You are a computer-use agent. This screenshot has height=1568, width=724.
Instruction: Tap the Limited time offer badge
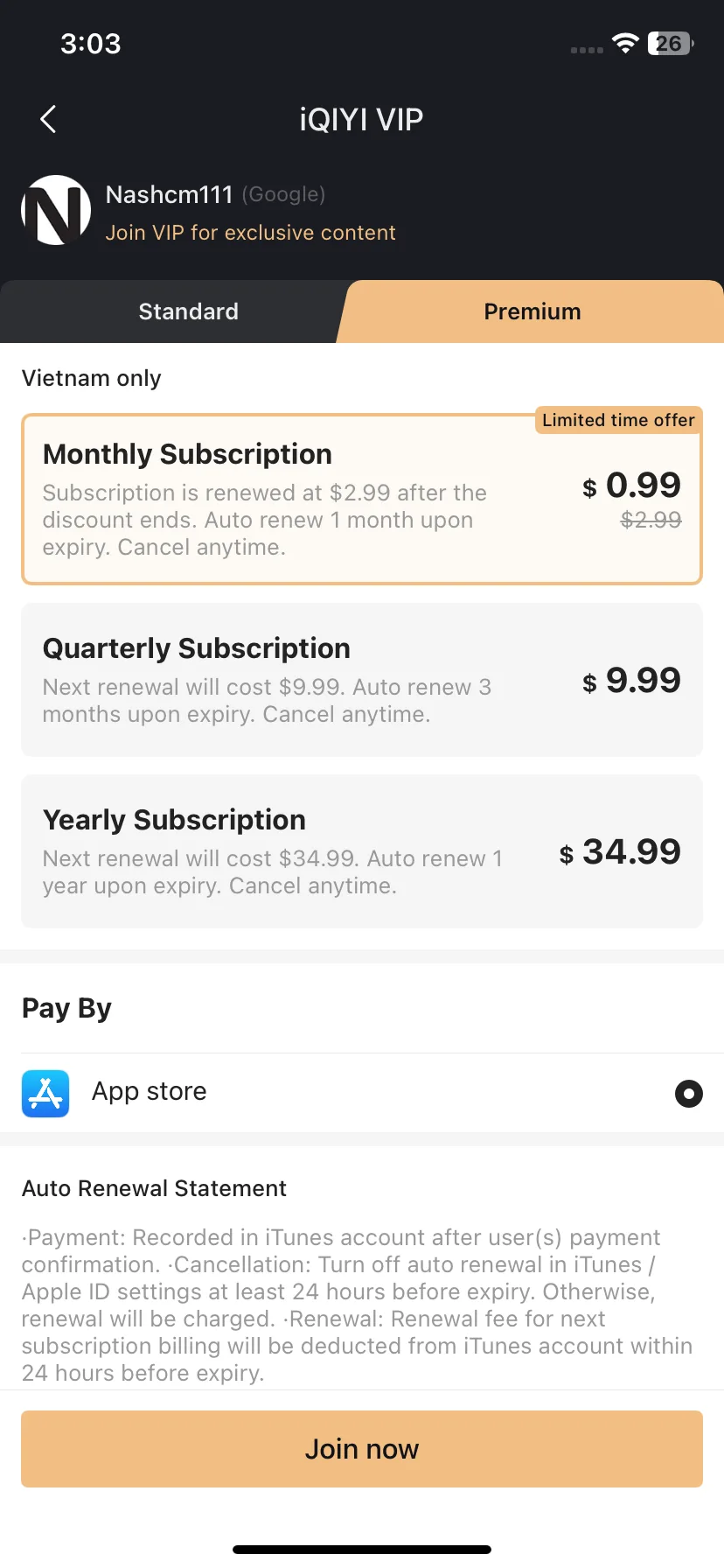point(618,420)
